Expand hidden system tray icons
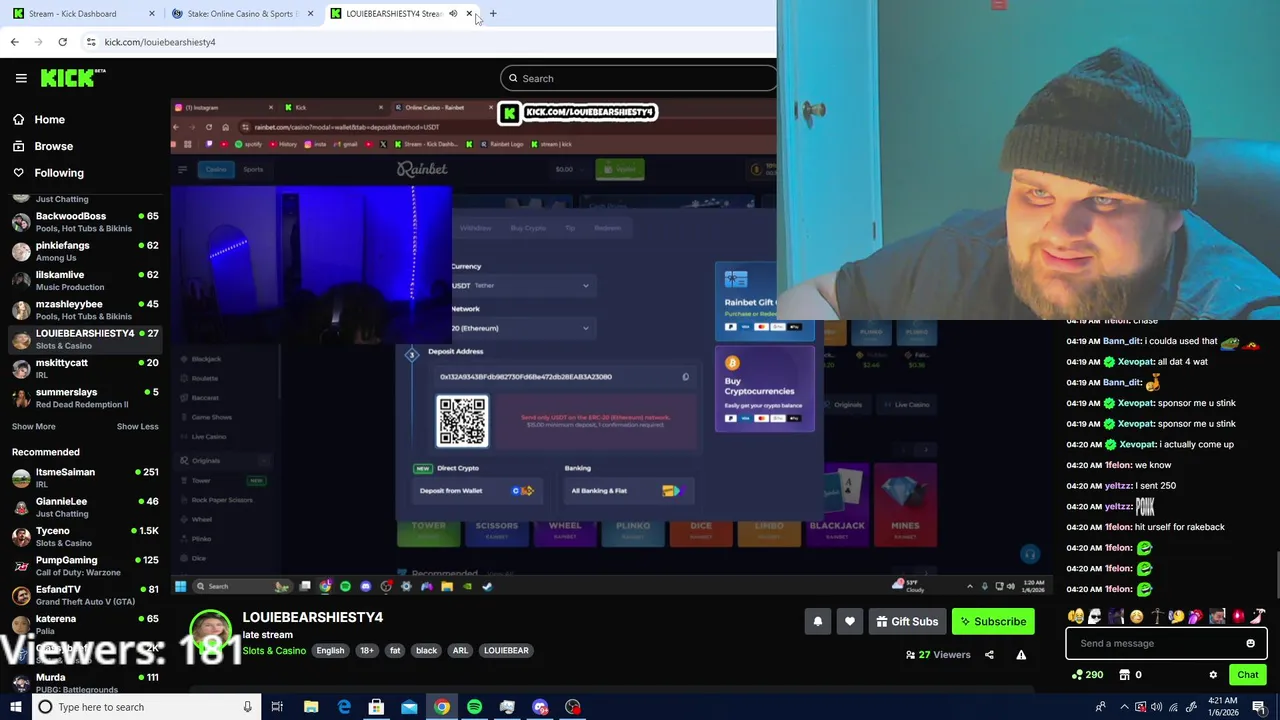1280x720 pixels. pos(1124,707)
